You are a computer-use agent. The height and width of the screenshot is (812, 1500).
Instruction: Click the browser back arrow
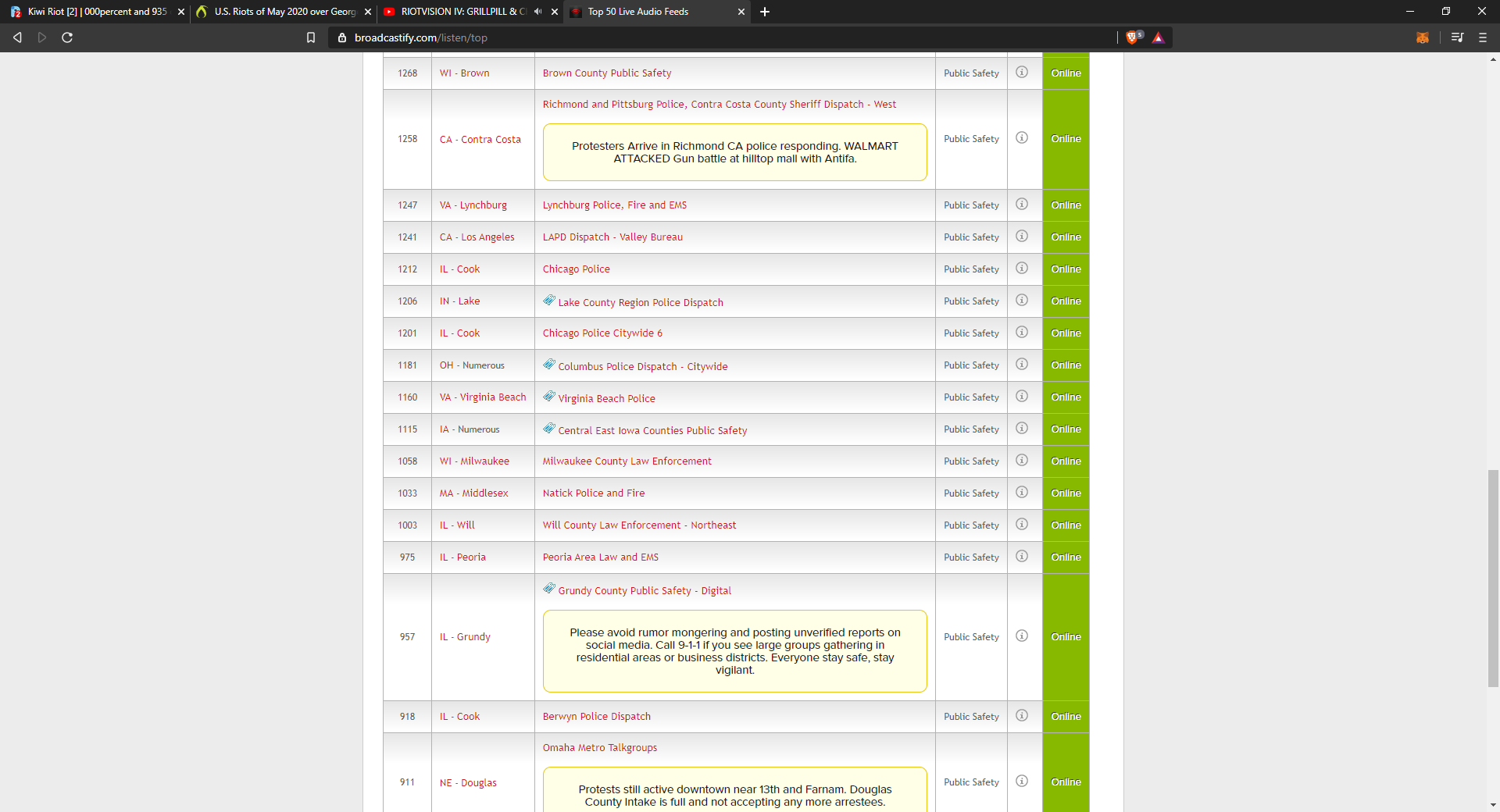coord(17,37)
